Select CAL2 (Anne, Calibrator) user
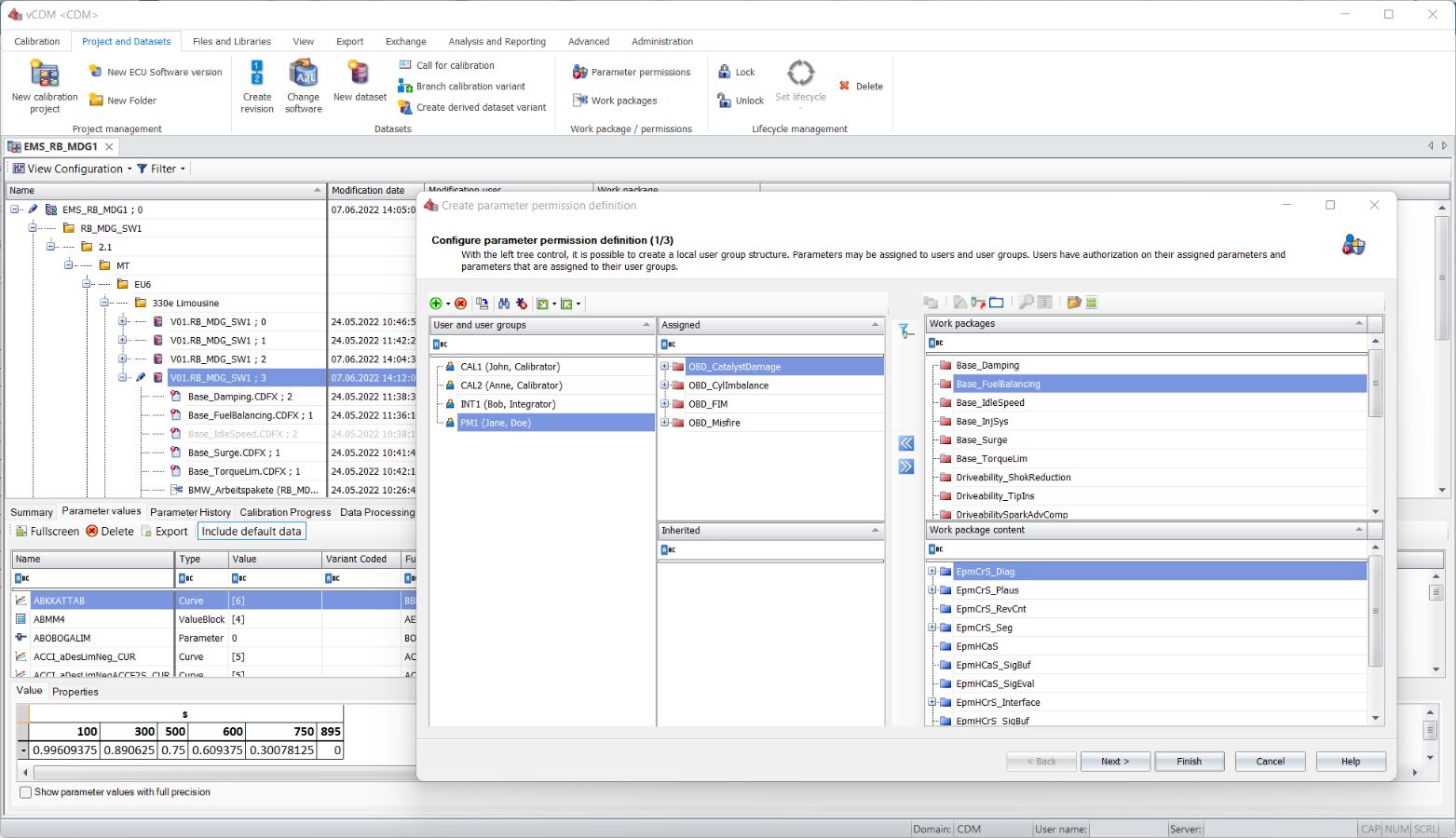Screen dimensions: 1456x838 pos(511,385)
